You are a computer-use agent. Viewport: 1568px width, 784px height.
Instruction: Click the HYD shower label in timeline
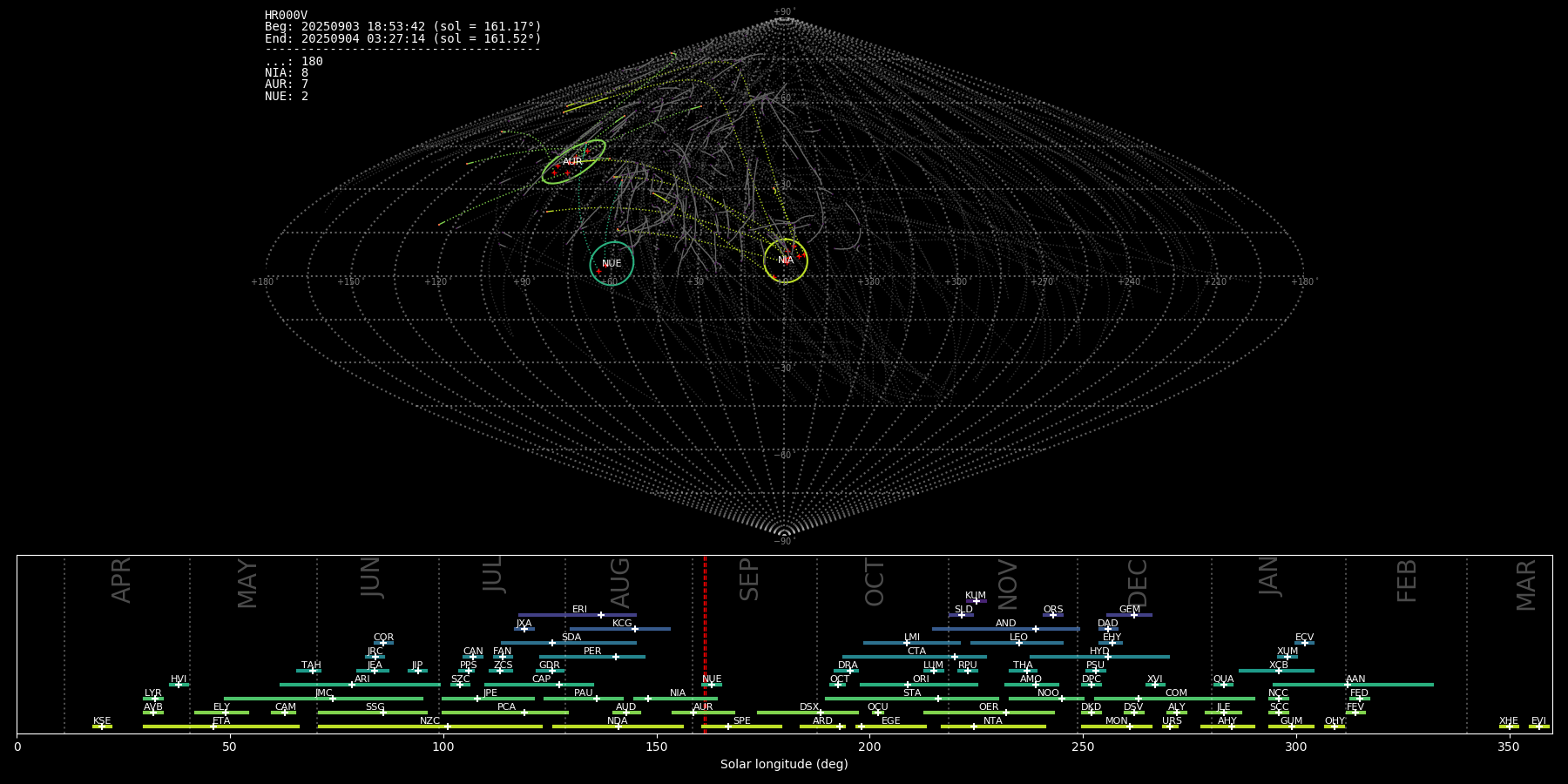pyautogui.click(x=1099, y=651)
